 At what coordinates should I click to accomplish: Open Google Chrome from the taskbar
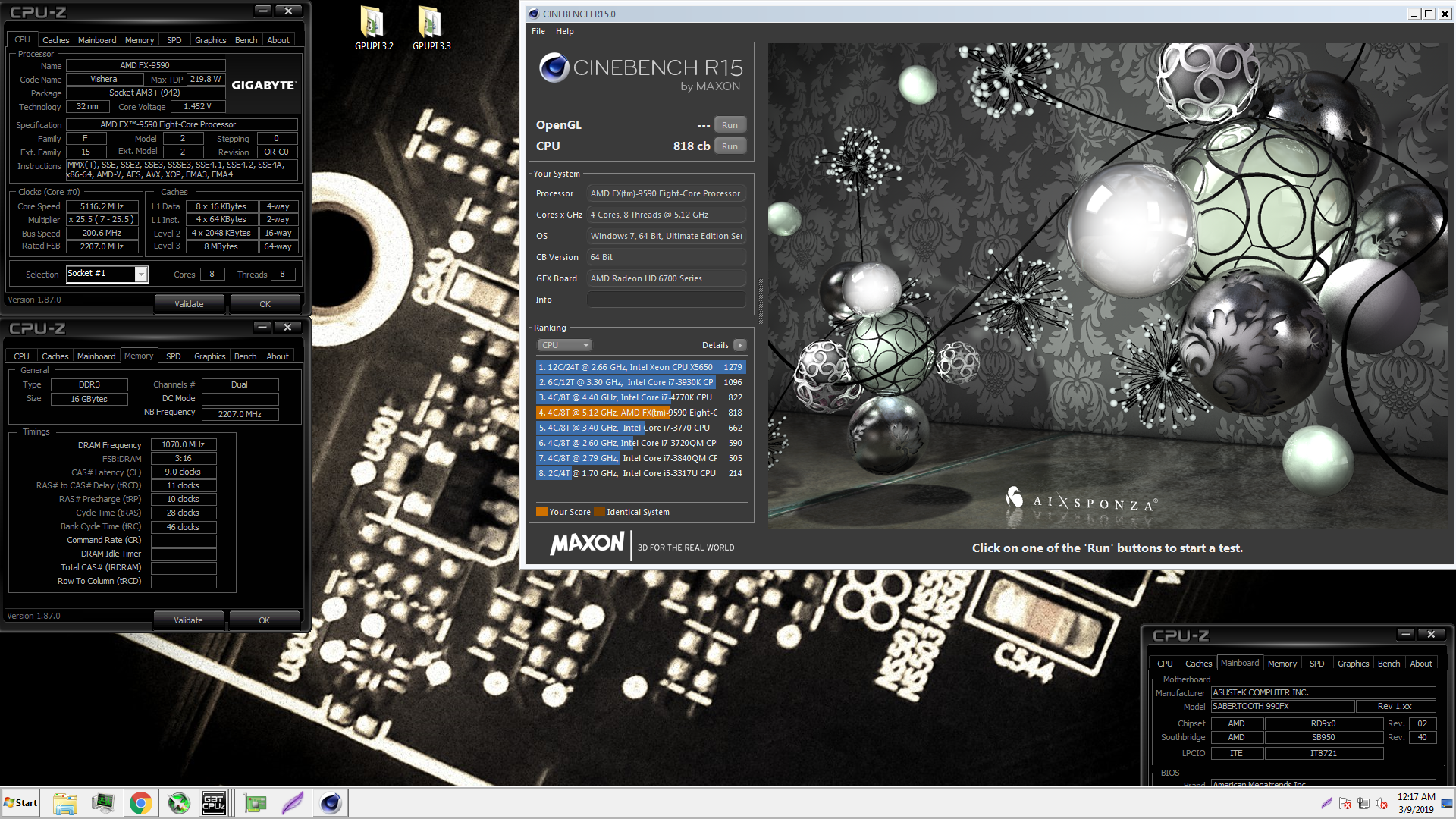[x=140, y=803]
